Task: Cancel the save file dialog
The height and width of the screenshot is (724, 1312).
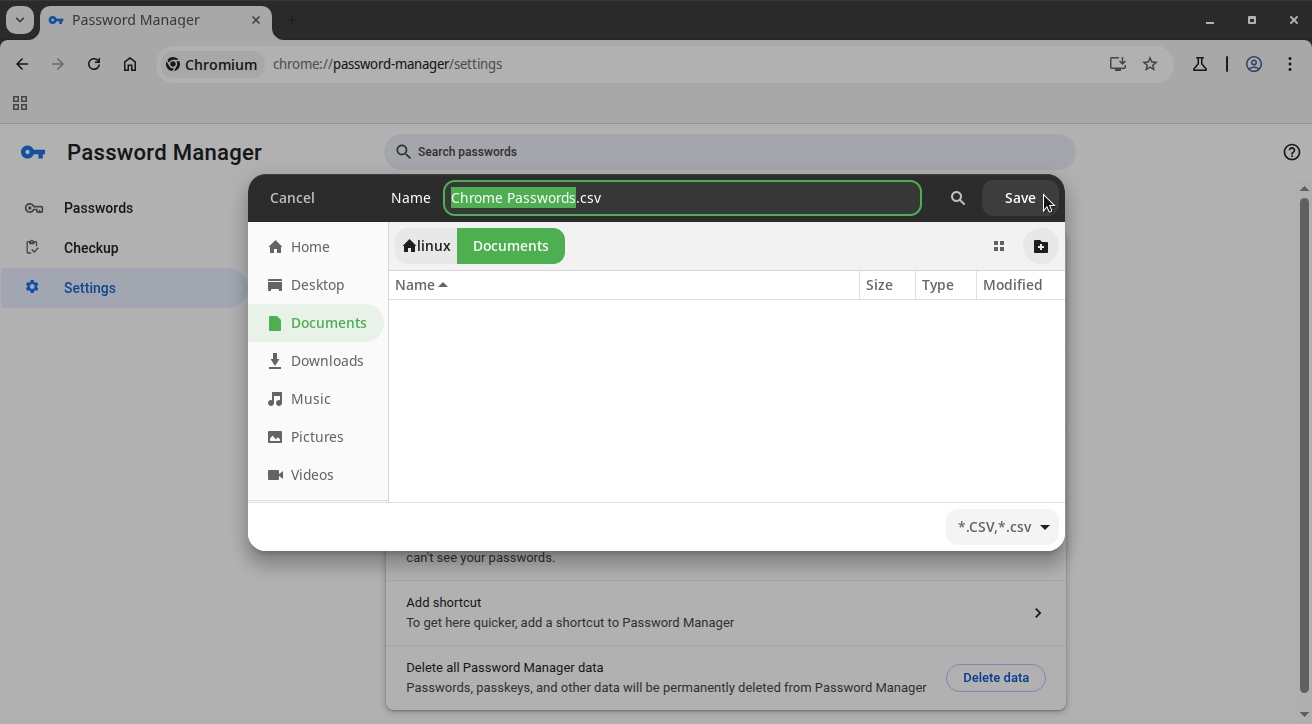Action: [x=292, y=198]
